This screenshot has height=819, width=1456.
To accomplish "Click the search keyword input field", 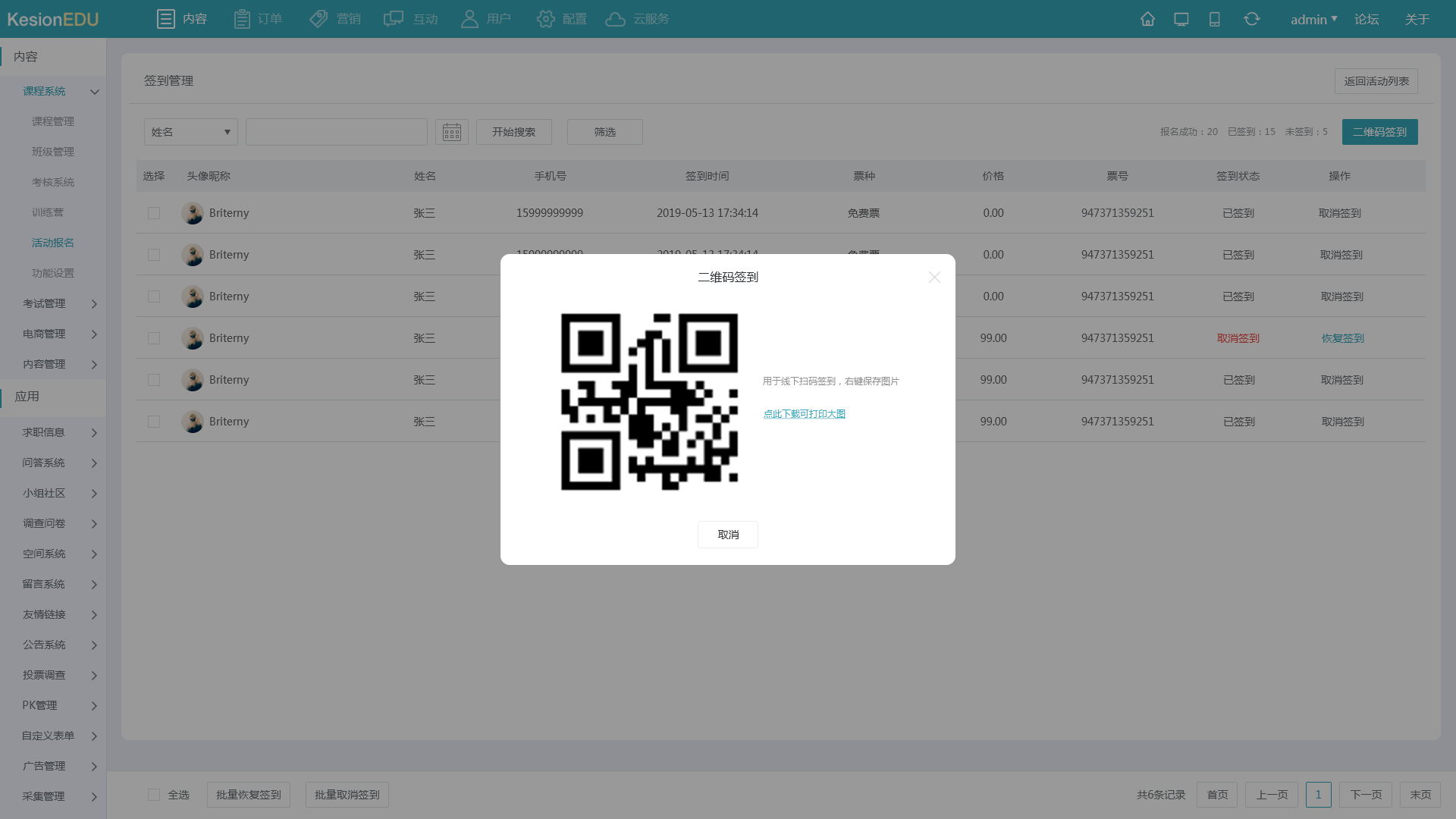I will click(x=336, y=132).
